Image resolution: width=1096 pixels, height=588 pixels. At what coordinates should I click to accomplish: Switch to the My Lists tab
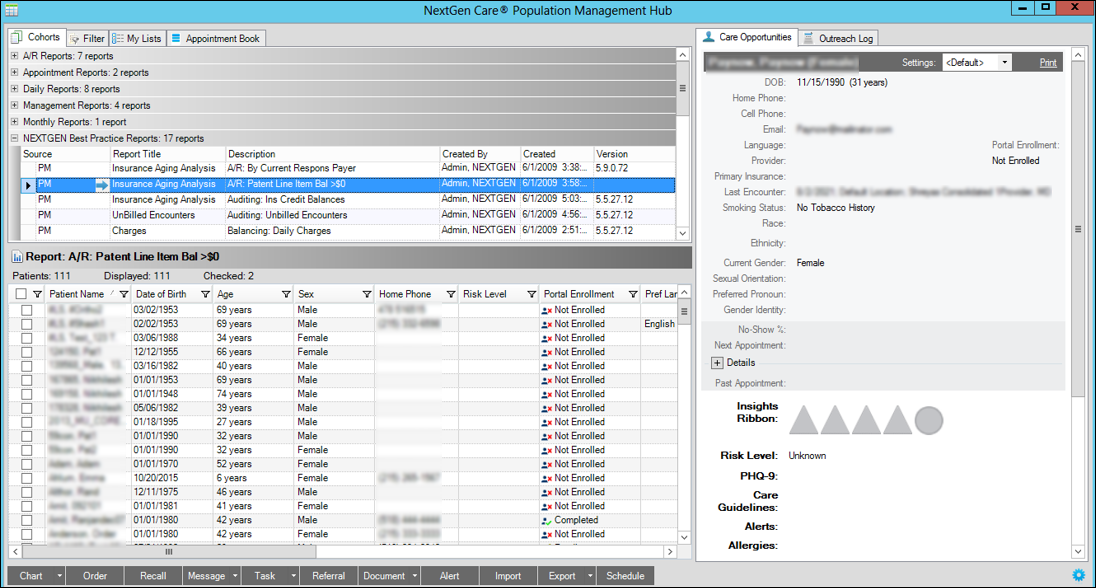pyautogui.click(x=137, y=38)
